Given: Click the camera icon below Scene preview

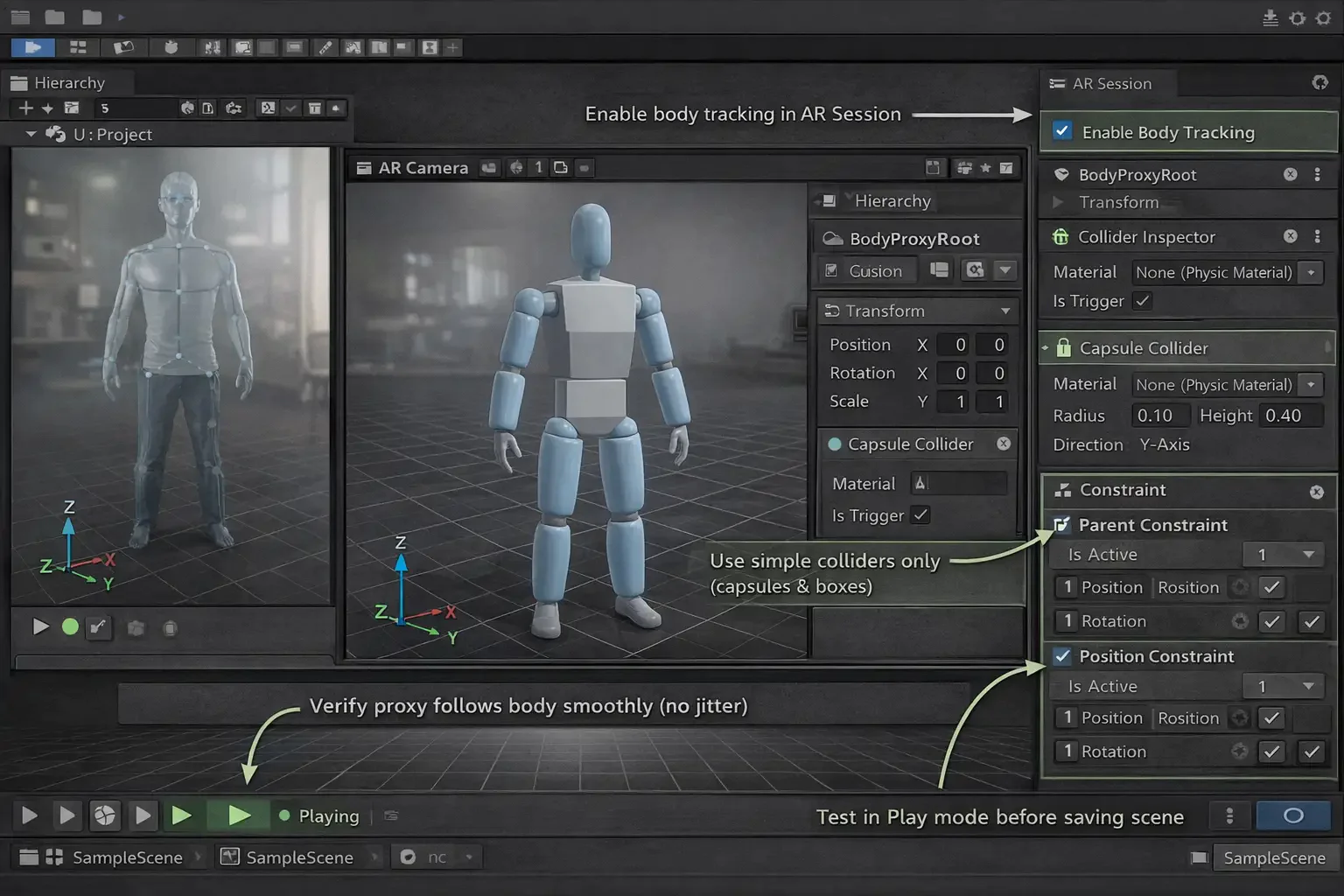Looking at the screenshot, I should click(x=136, y=627).
